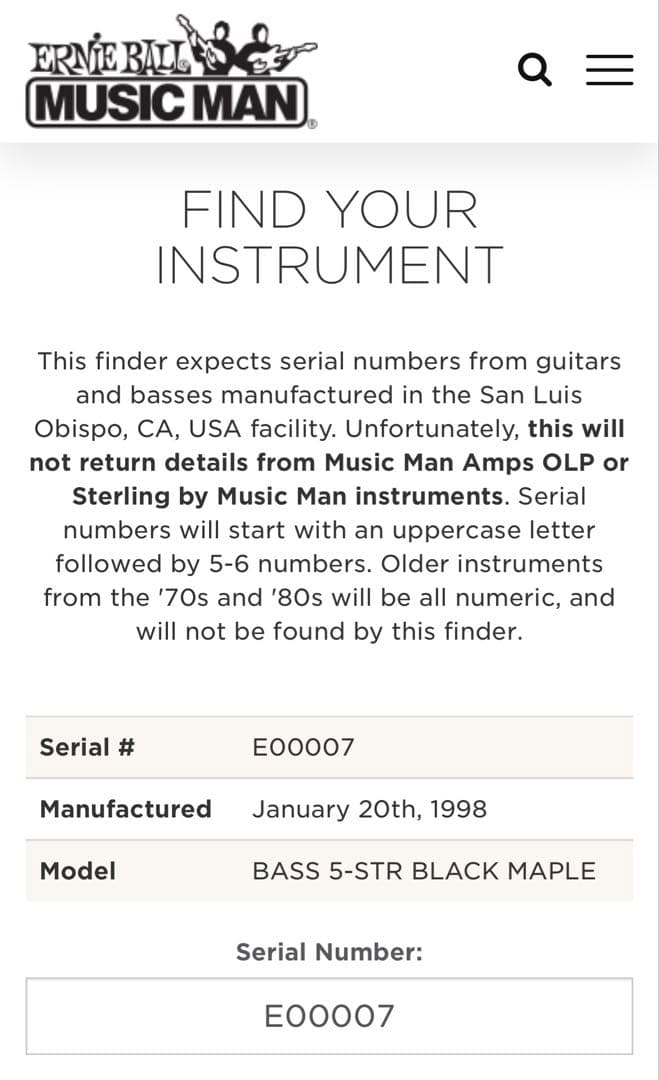Click the 'will not be found by this finder' sentence

(329, 632)
